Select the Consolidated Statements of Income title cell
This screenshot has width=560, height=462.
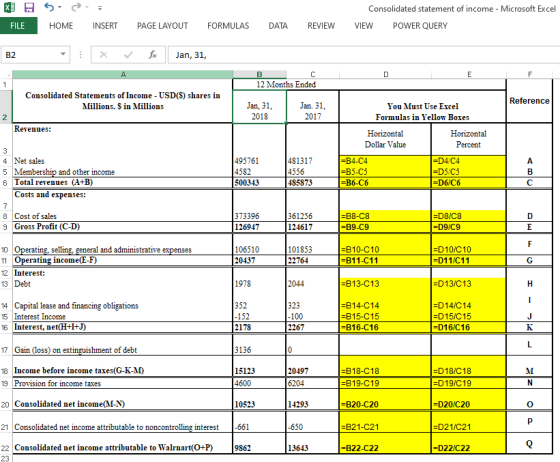122,101
